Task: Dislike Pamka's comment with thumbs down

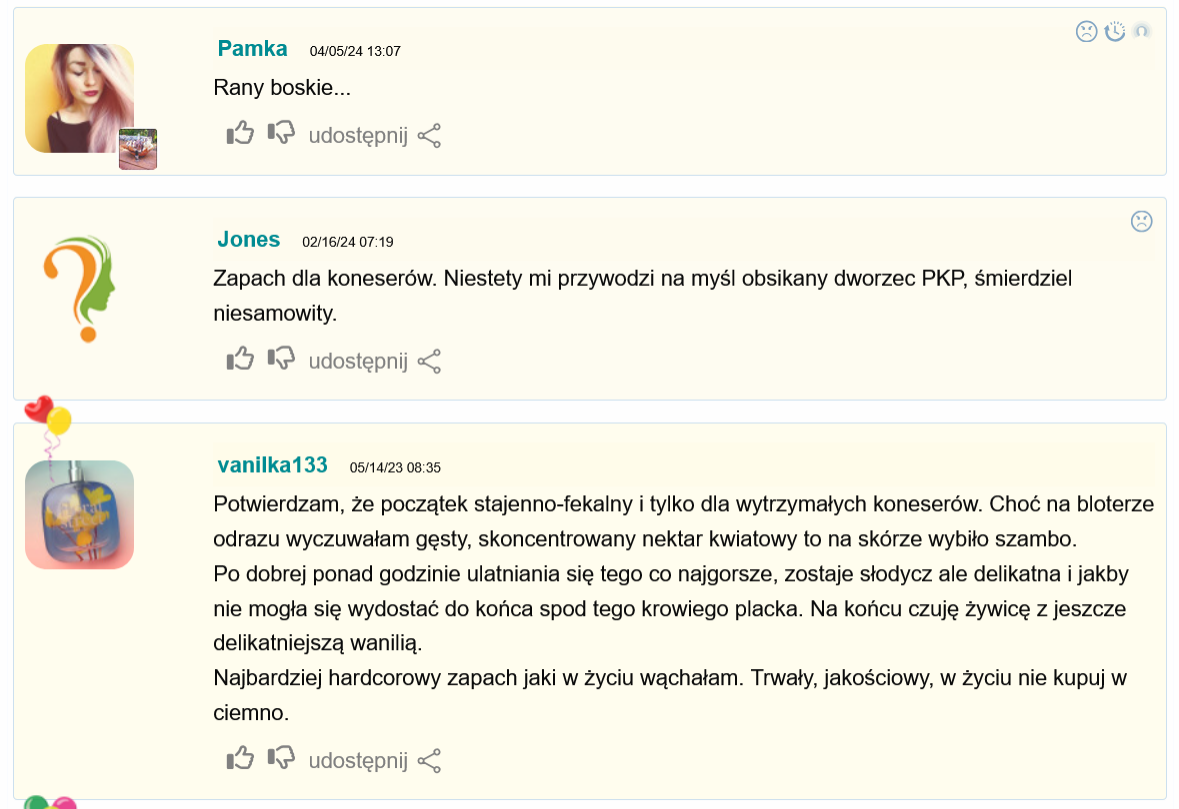Action: point(281,133)
